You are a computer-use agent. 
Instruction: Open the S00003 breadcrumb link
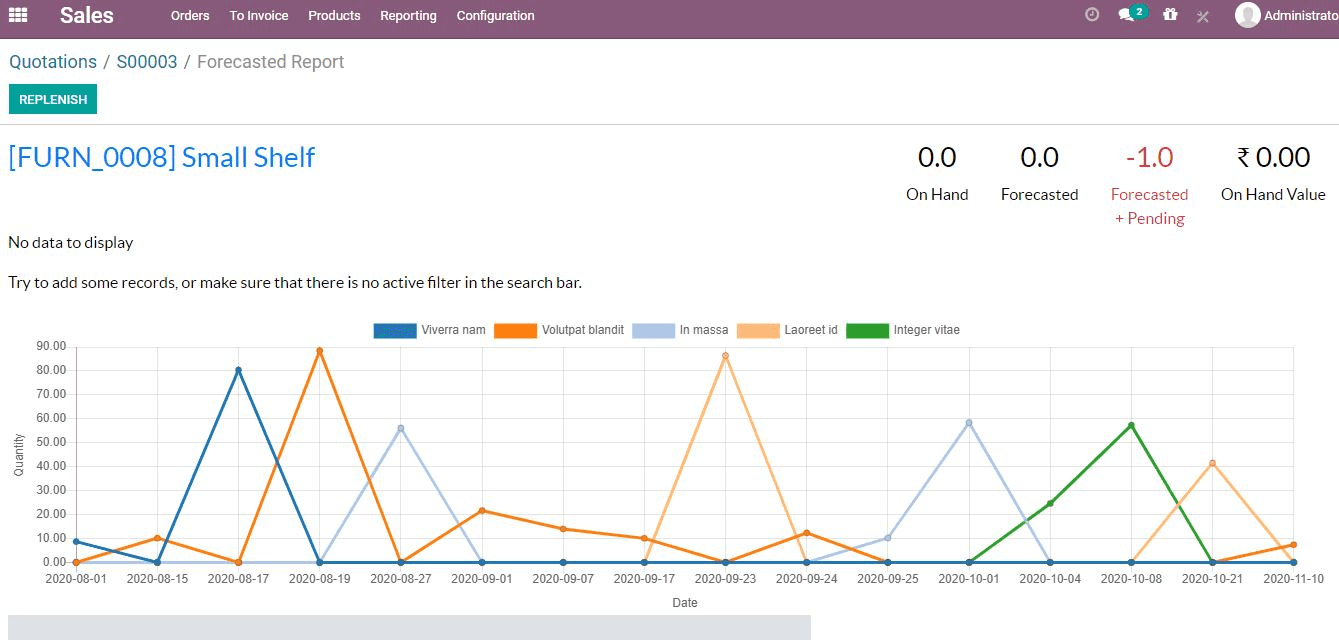[147, 62]
